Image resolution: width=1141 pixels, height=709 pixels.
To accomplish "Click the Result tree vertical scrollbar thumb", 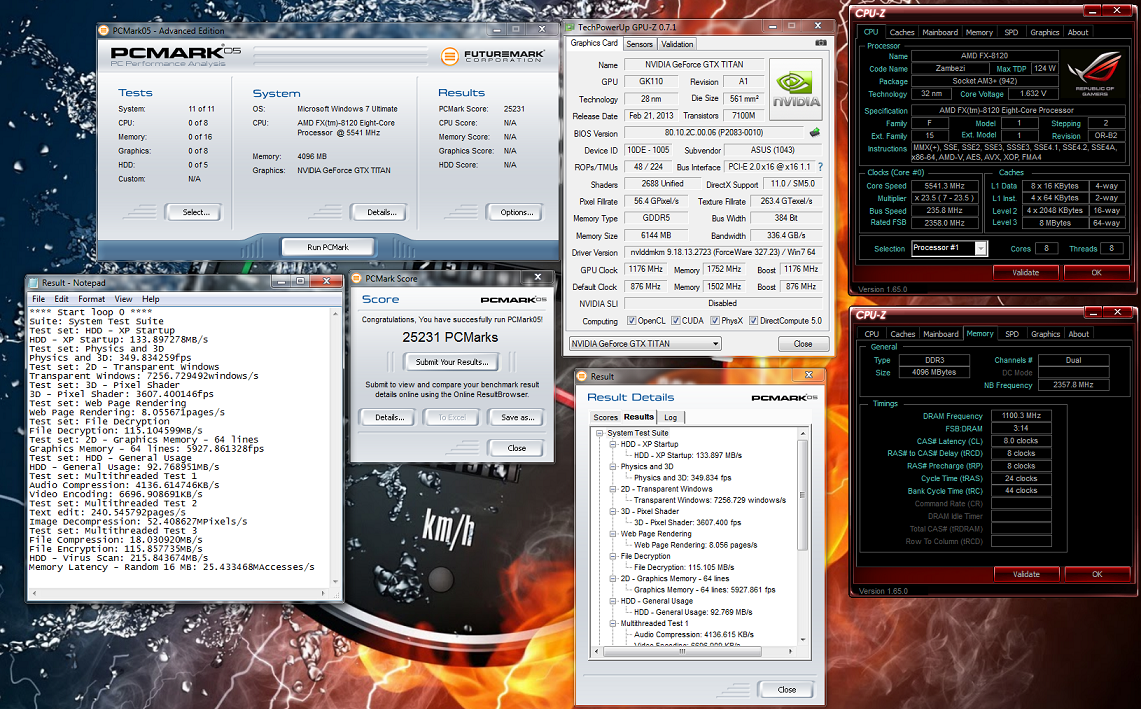I will coord(803,495).
